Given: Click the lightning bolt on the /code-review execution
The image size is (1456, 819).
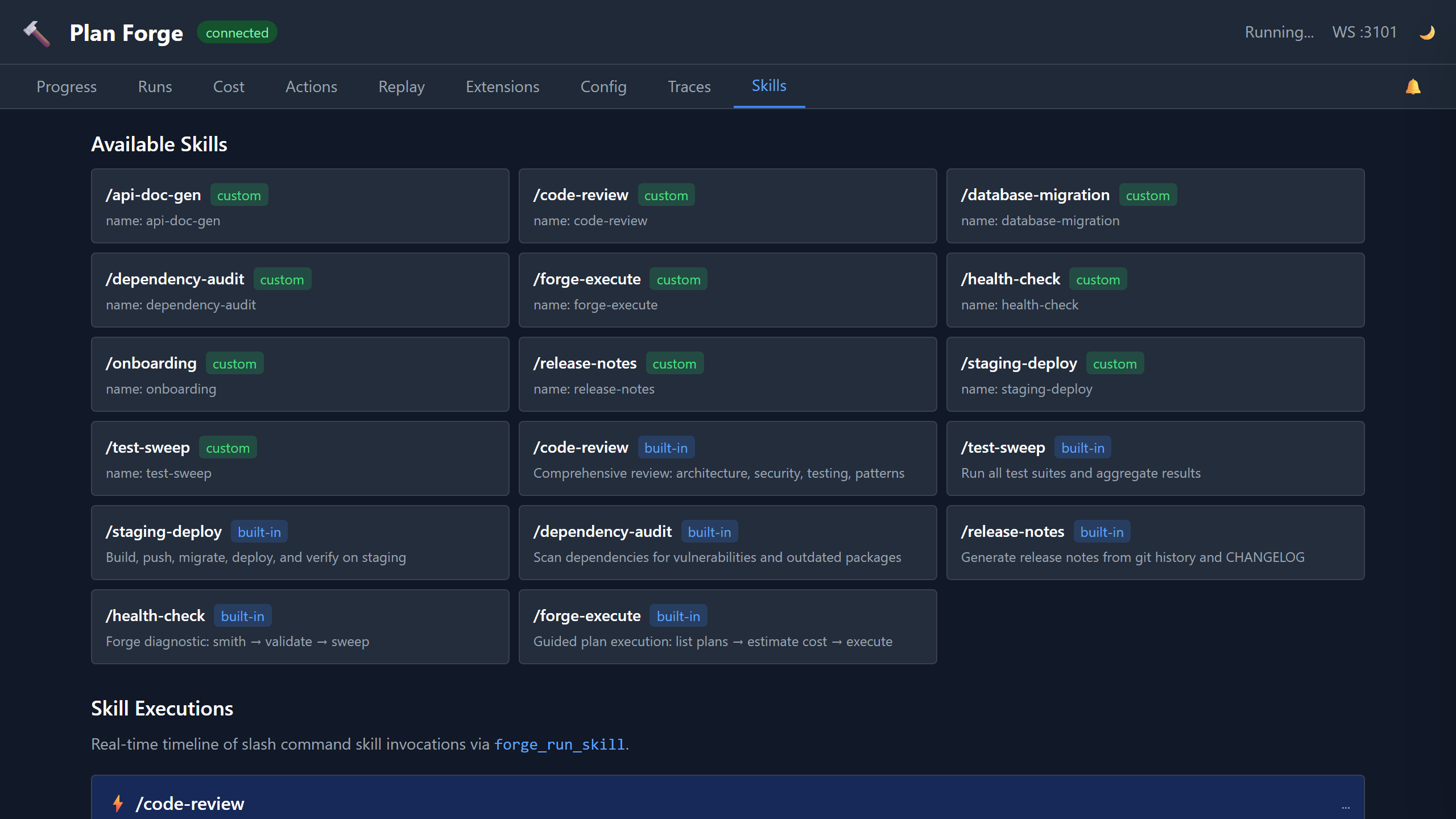Looking at the screenshot, I should pyautogui.click(x=117, y=804).
